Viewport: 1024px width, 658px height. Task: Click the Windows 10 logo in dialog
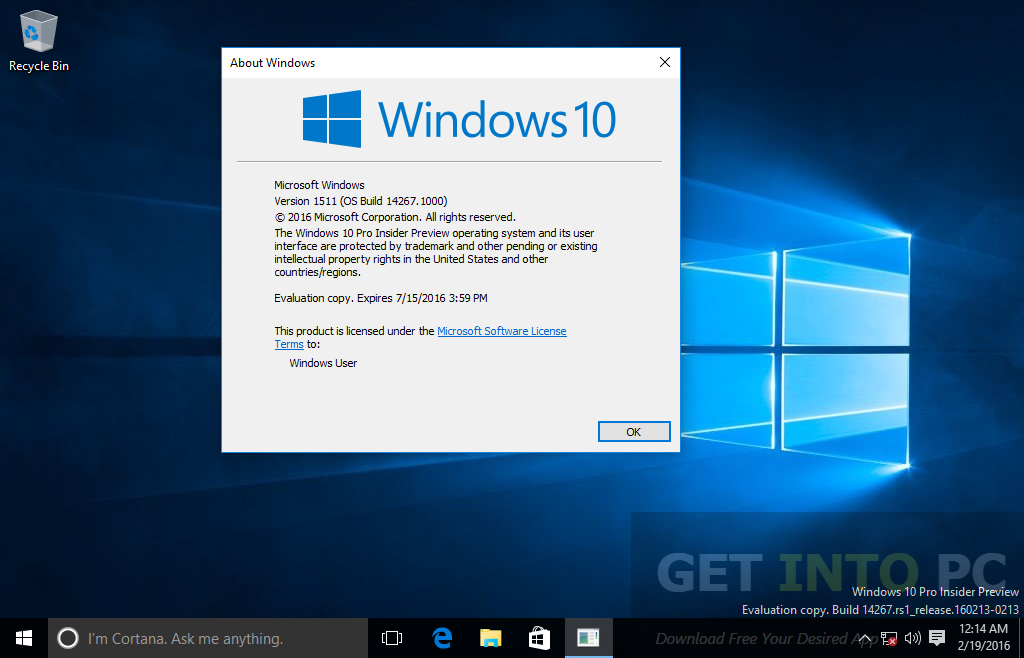pos(458,119)
